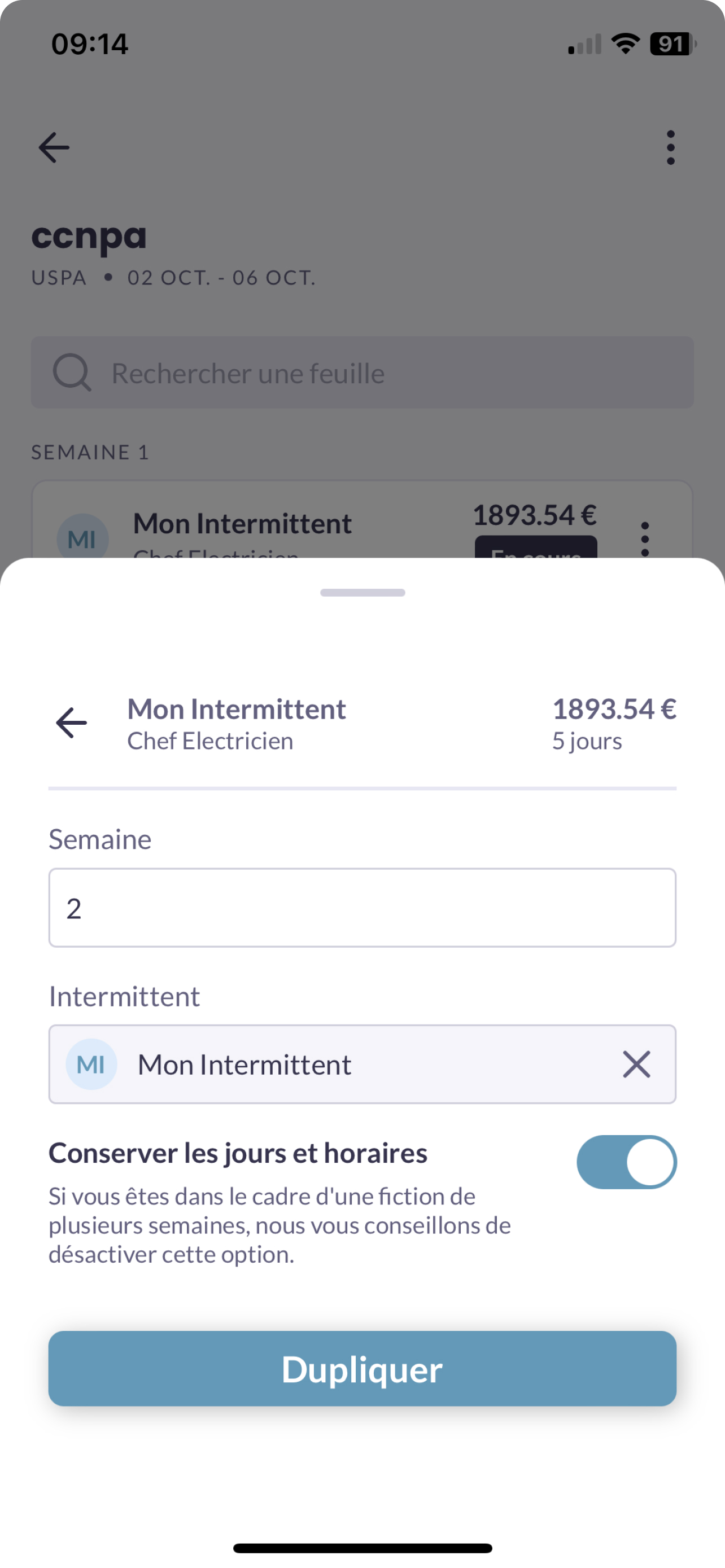Clear the selected Mon Intermittent with X

[636, 1064]
